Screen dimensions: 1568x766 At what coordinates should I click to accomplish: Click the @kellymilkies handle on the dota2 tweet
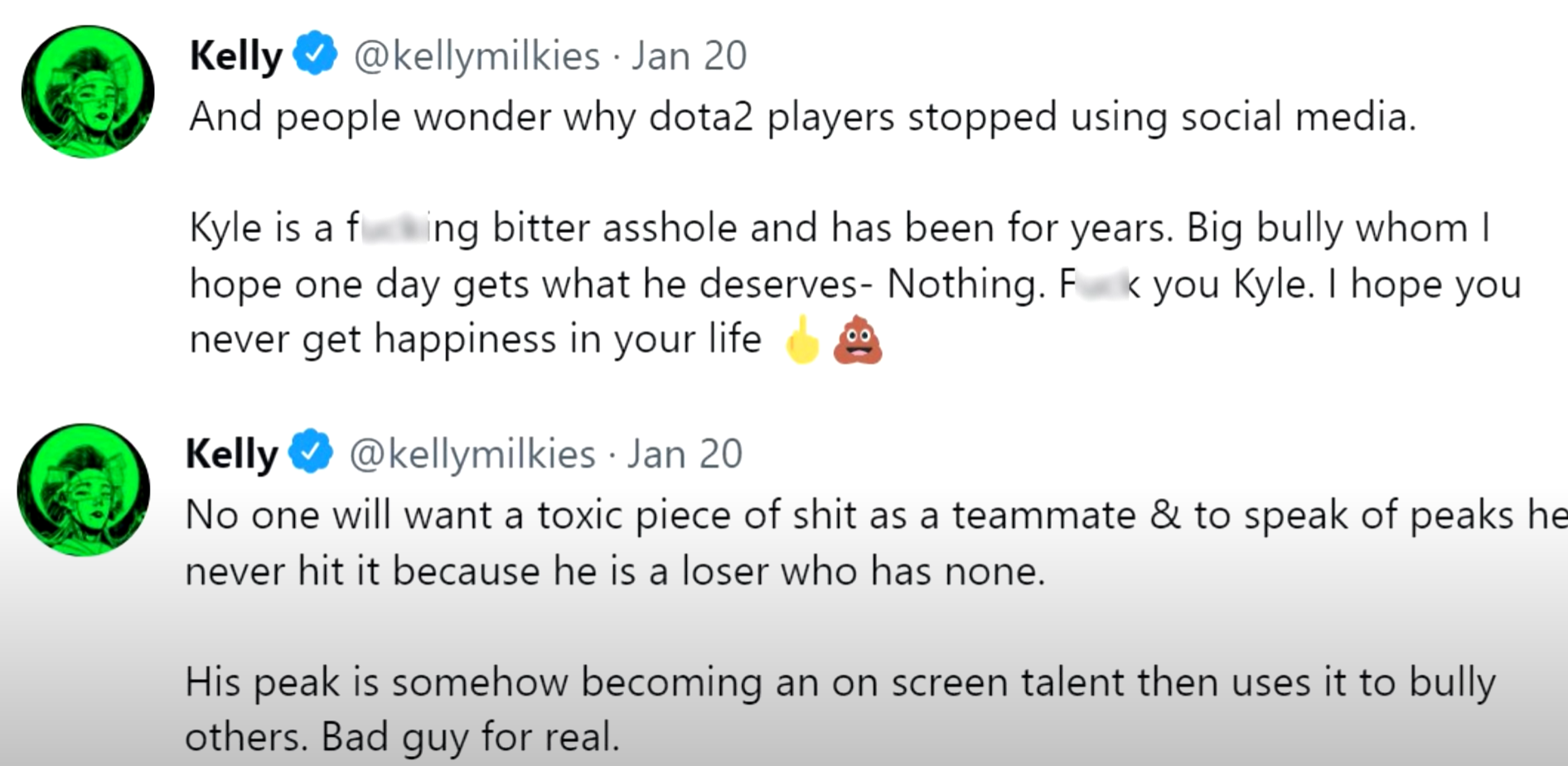coord(477,56)
